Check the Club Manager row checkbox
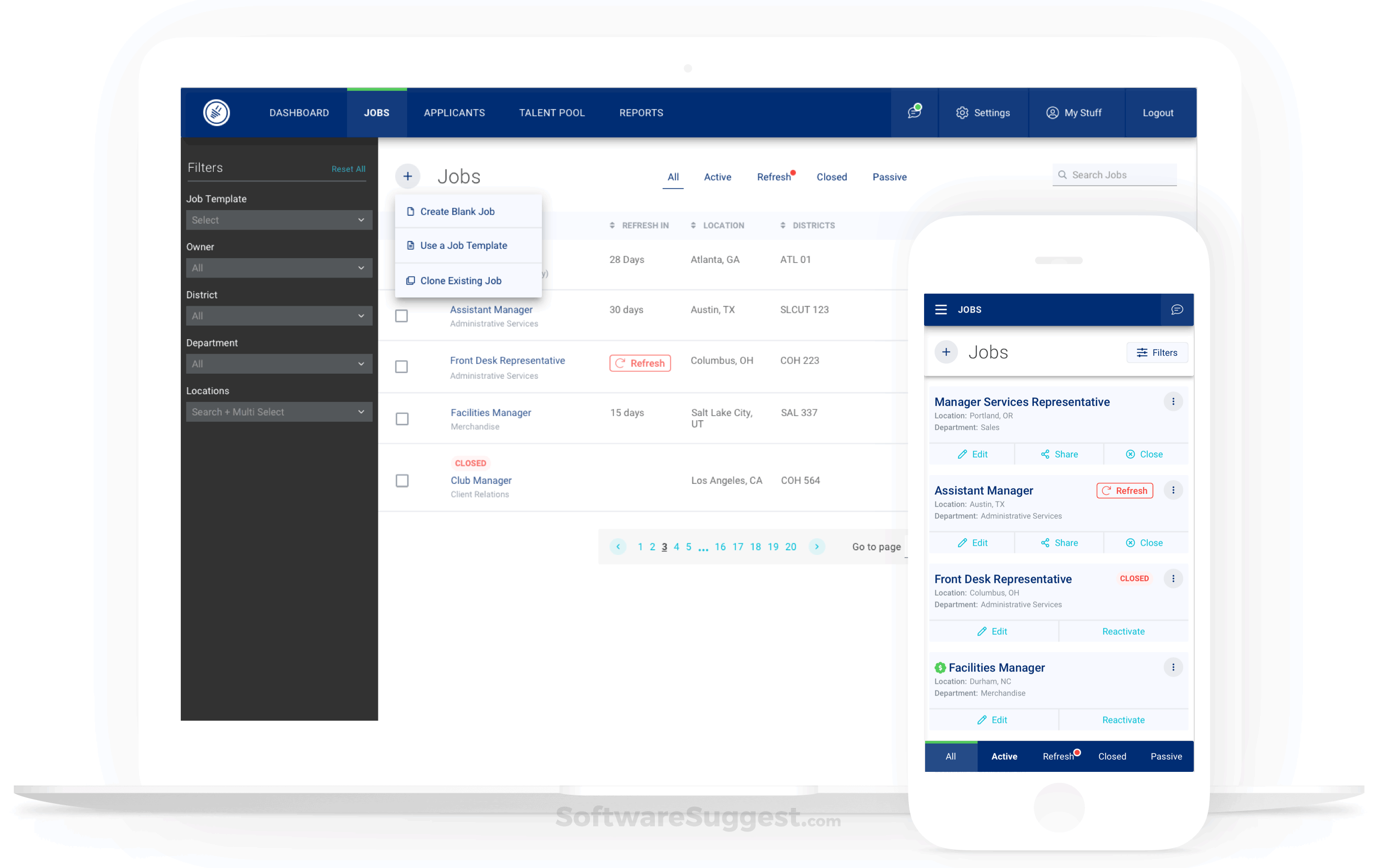The height and width of the screenshot is (868, 1396). click(401, 481)
